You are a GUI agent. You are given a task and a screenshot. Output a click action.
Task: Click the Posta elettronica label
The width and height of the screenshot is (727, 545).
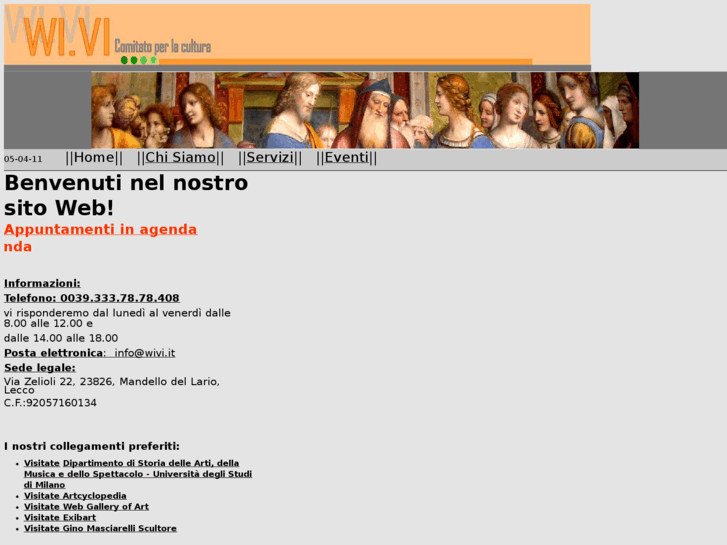[54, 353]
